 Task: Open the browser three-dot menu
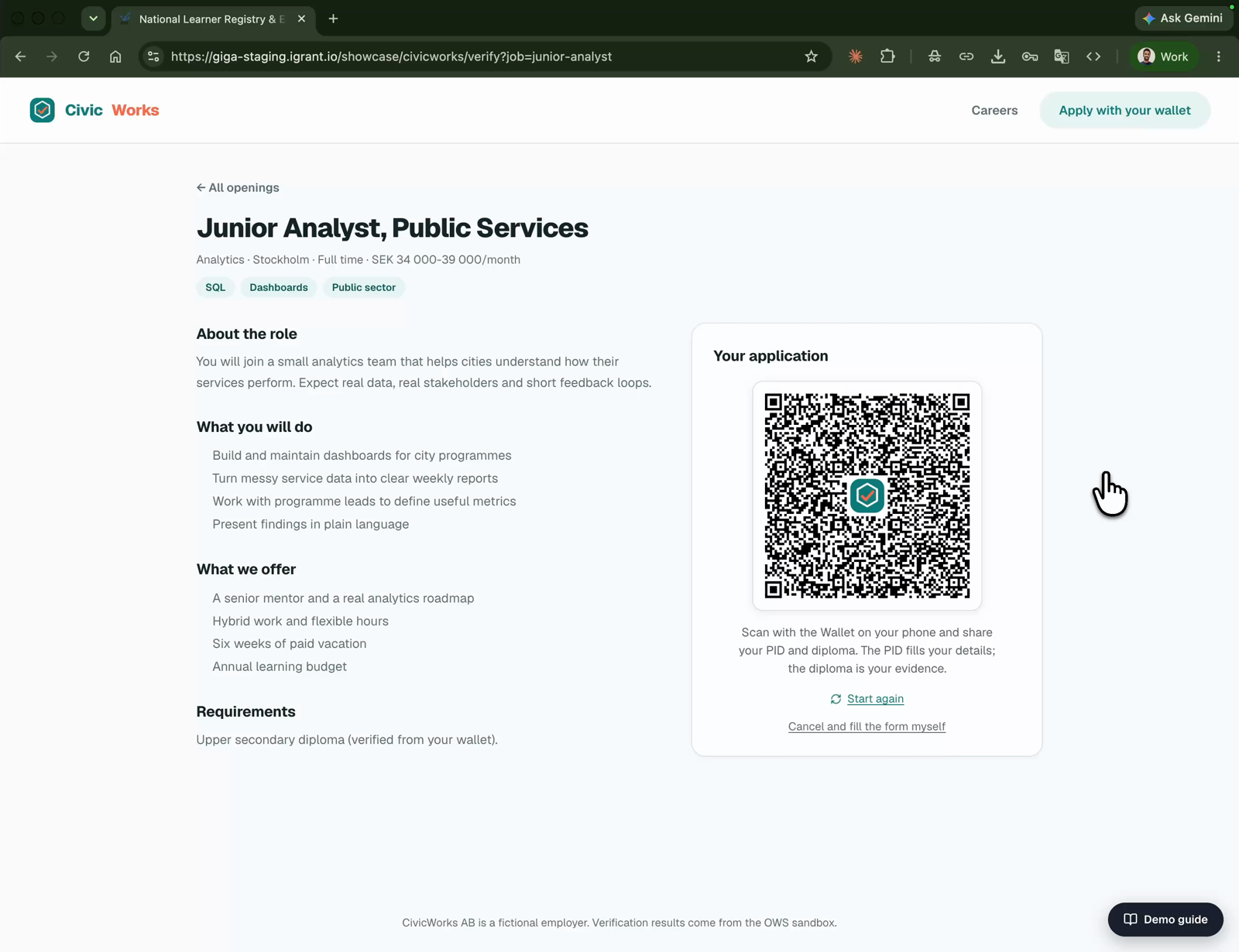pos(1219,57)
